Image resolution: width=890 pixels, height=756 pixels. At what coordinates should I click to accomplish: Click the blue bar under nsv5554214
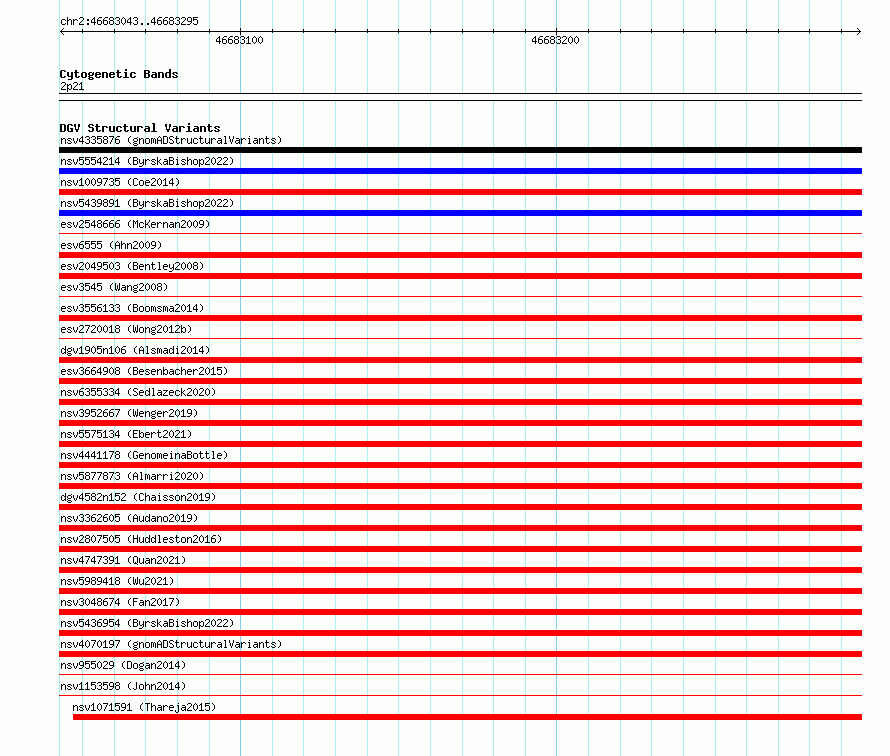(x=460, y=171)
